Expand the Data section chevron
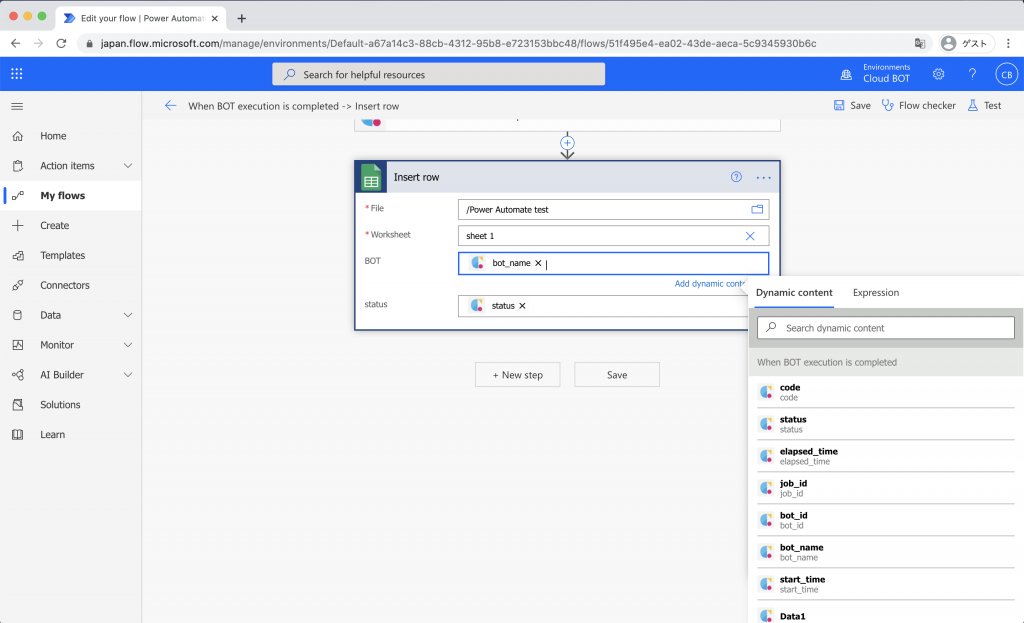 128,315
